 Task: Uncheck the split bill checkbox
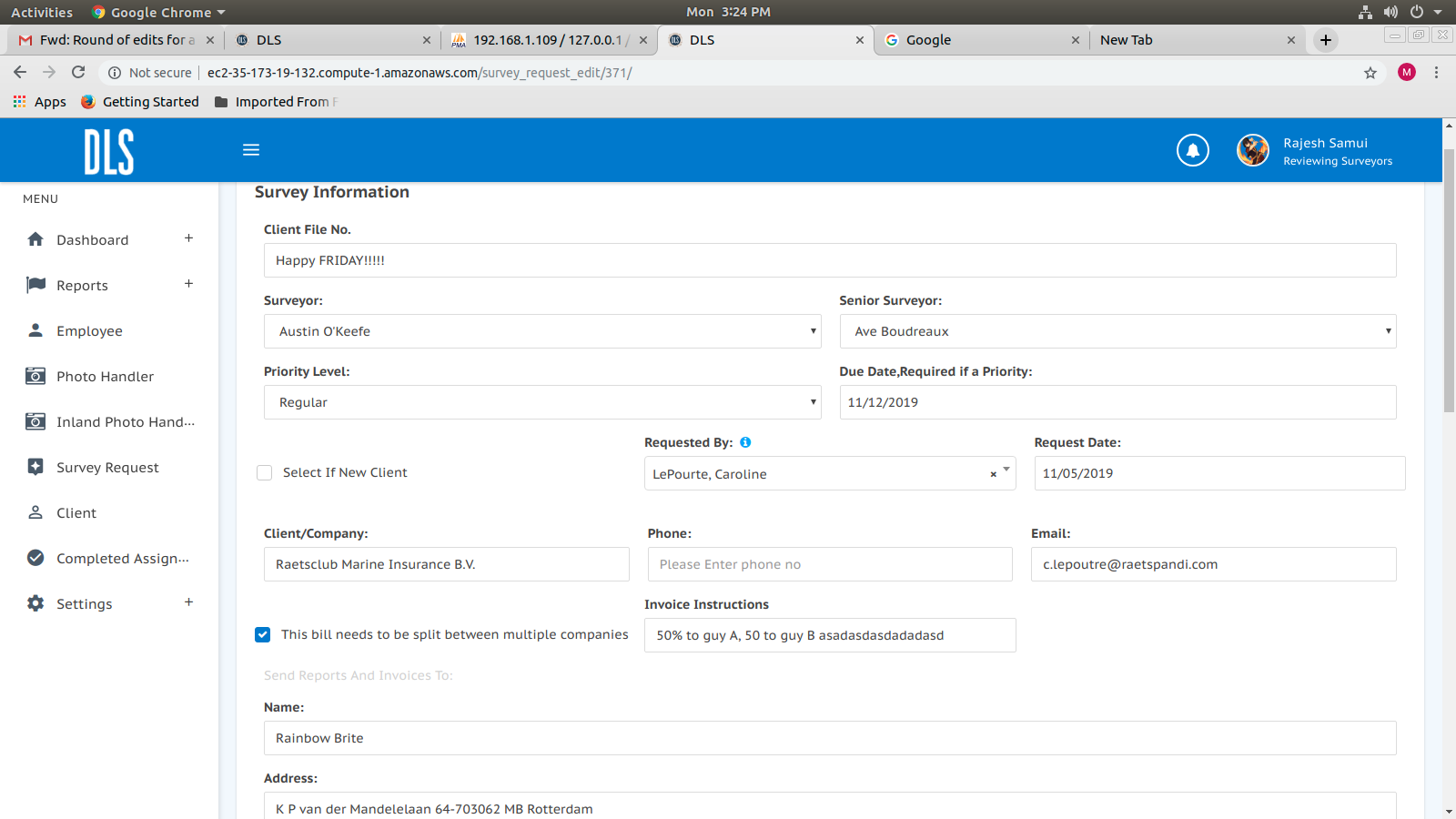[x=263, y=635]
